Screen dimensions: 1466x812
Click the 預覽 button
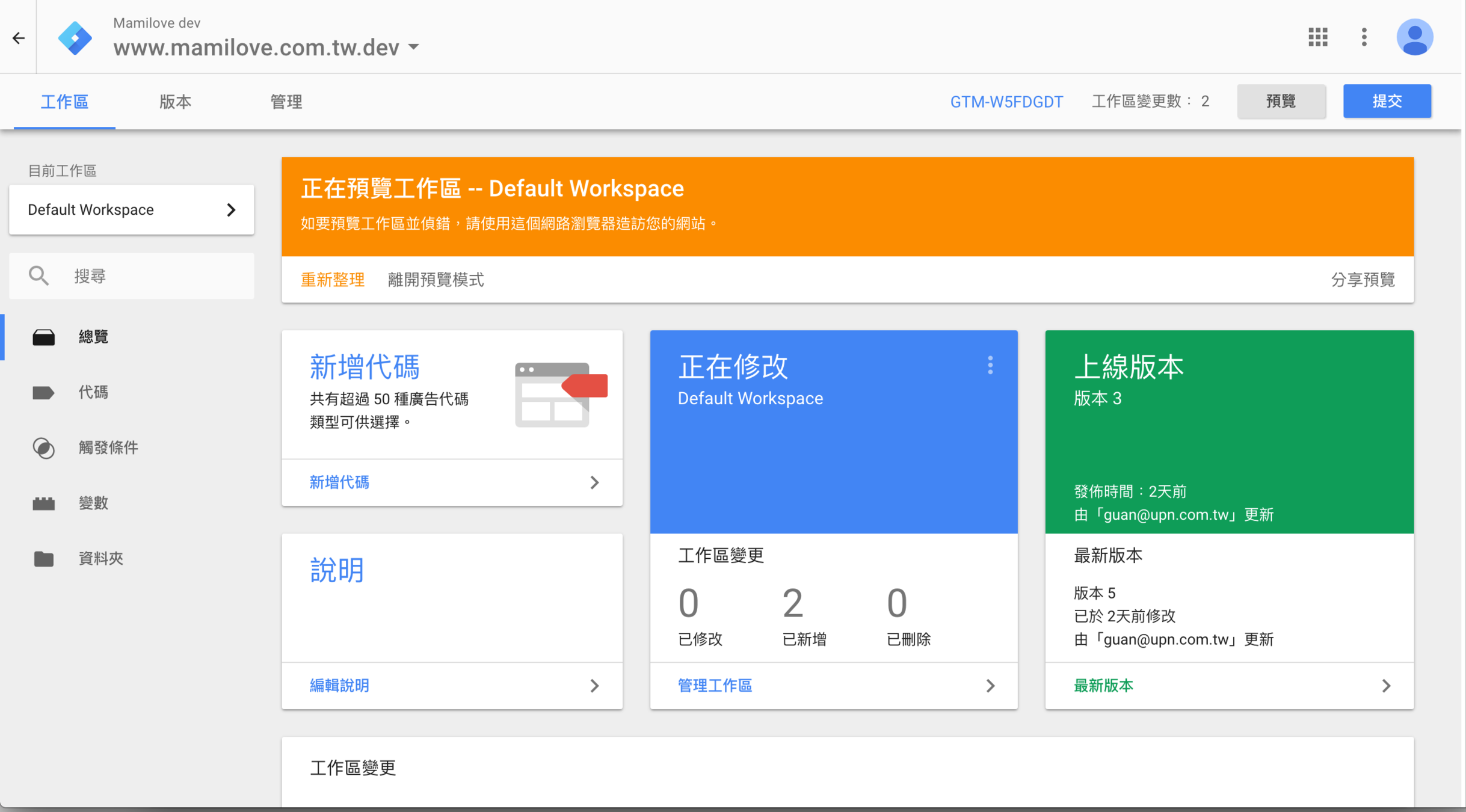click(1281, 101)
